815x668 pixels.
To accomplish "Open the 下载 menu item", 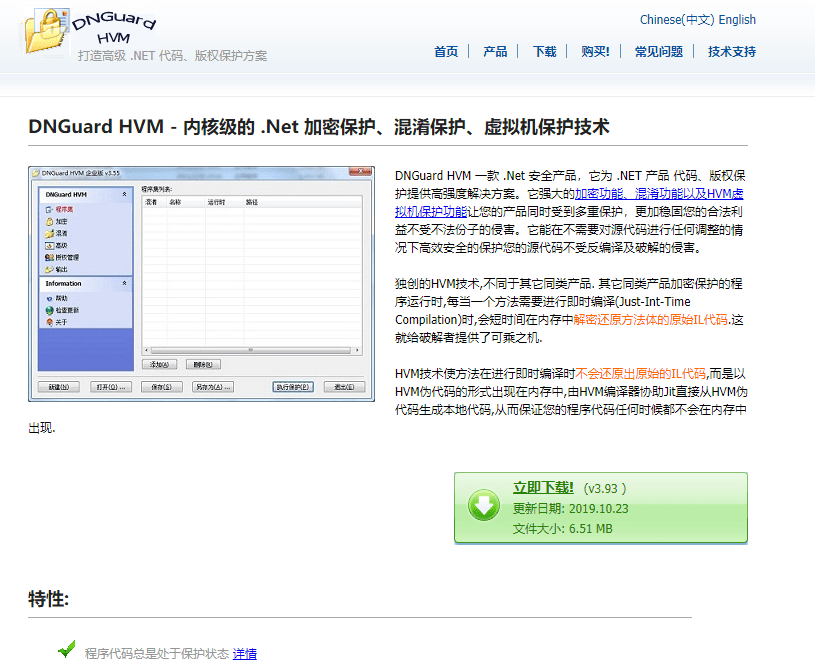I will pos(544,51).
